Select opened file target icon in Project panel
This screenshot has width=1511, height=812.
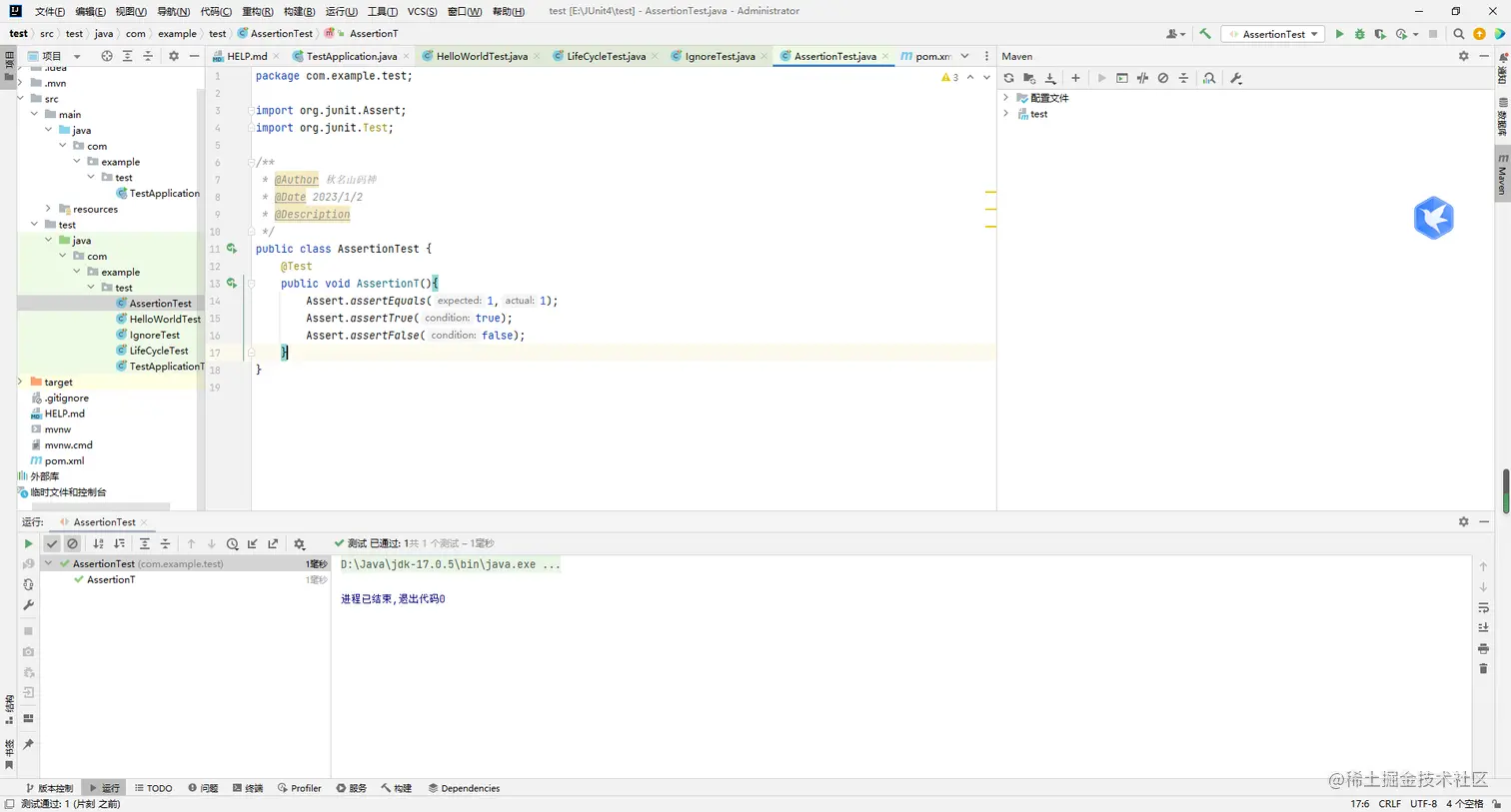(107, 56)
